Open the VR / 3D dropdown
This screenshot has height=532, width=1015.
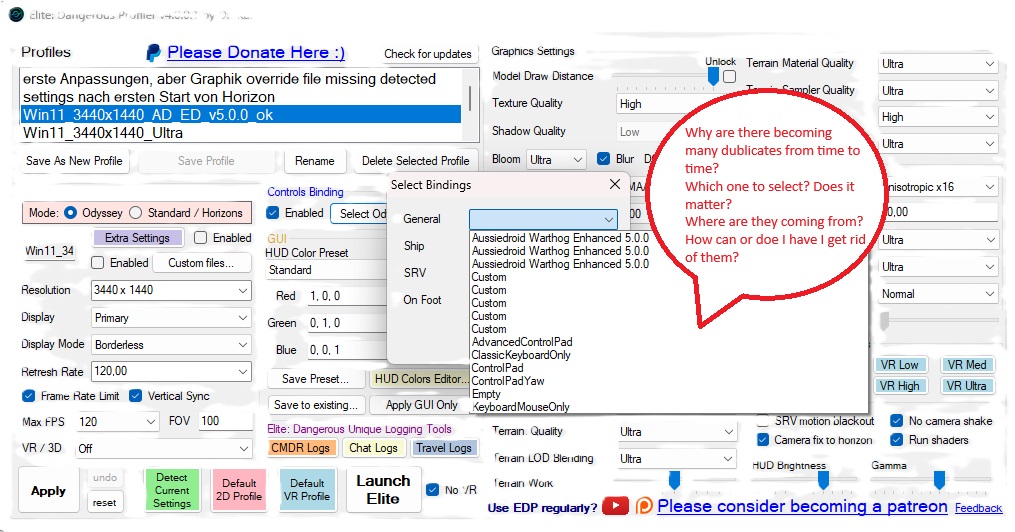(163, 449)
